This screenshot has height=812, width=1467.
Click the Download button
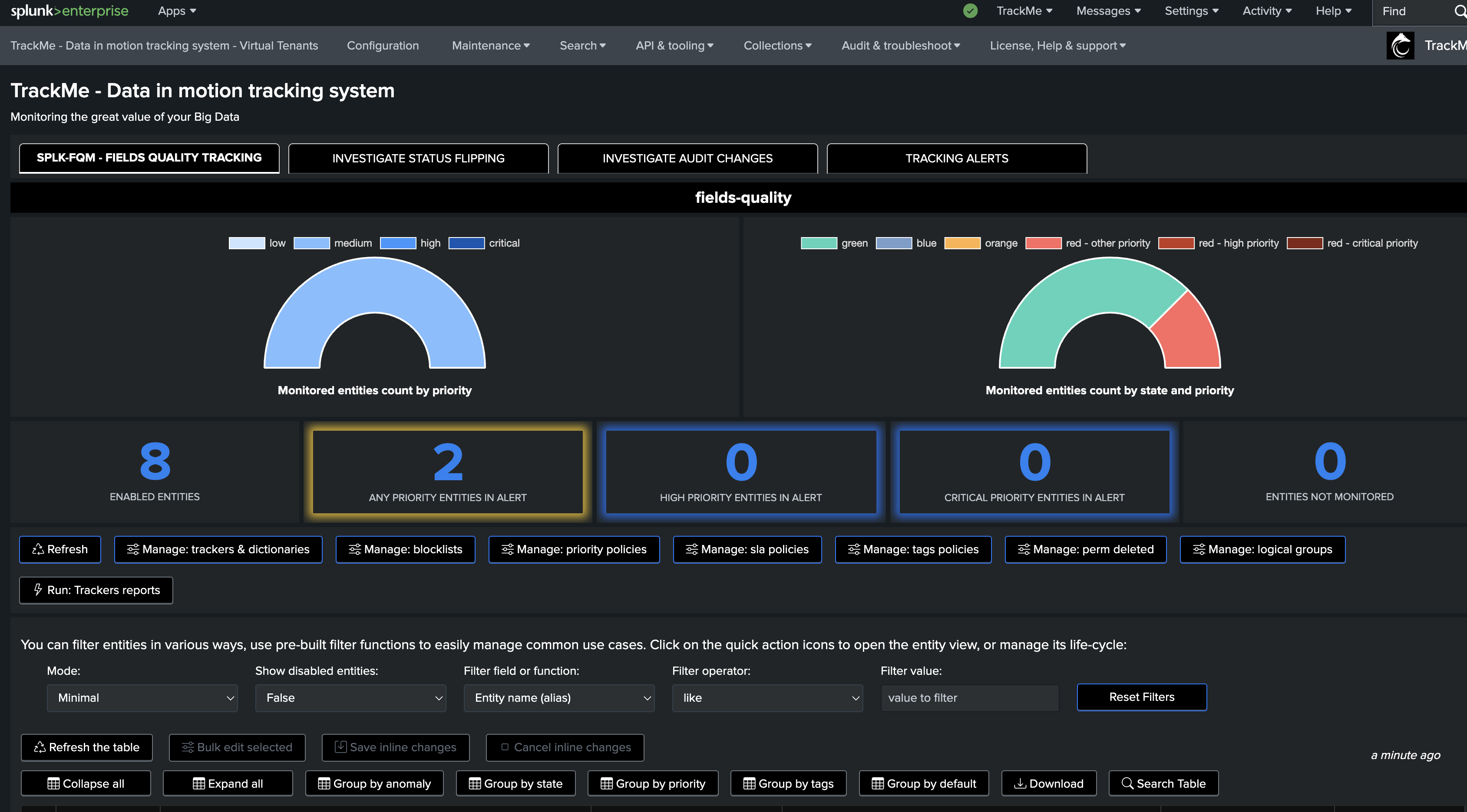pos(1049,783)
